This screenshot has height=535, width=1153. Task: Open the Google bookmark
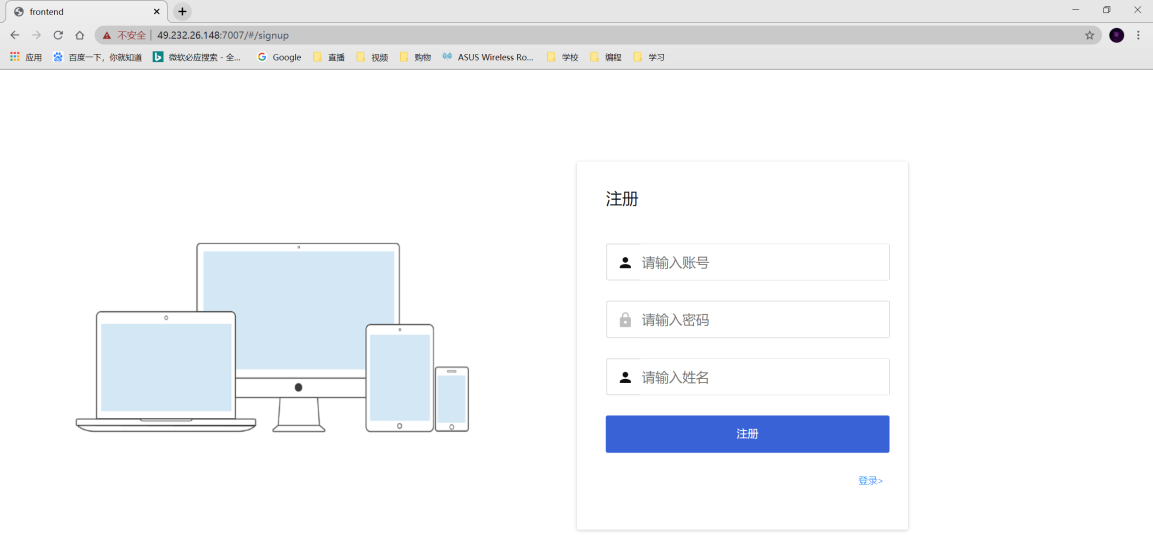[279, 57]
